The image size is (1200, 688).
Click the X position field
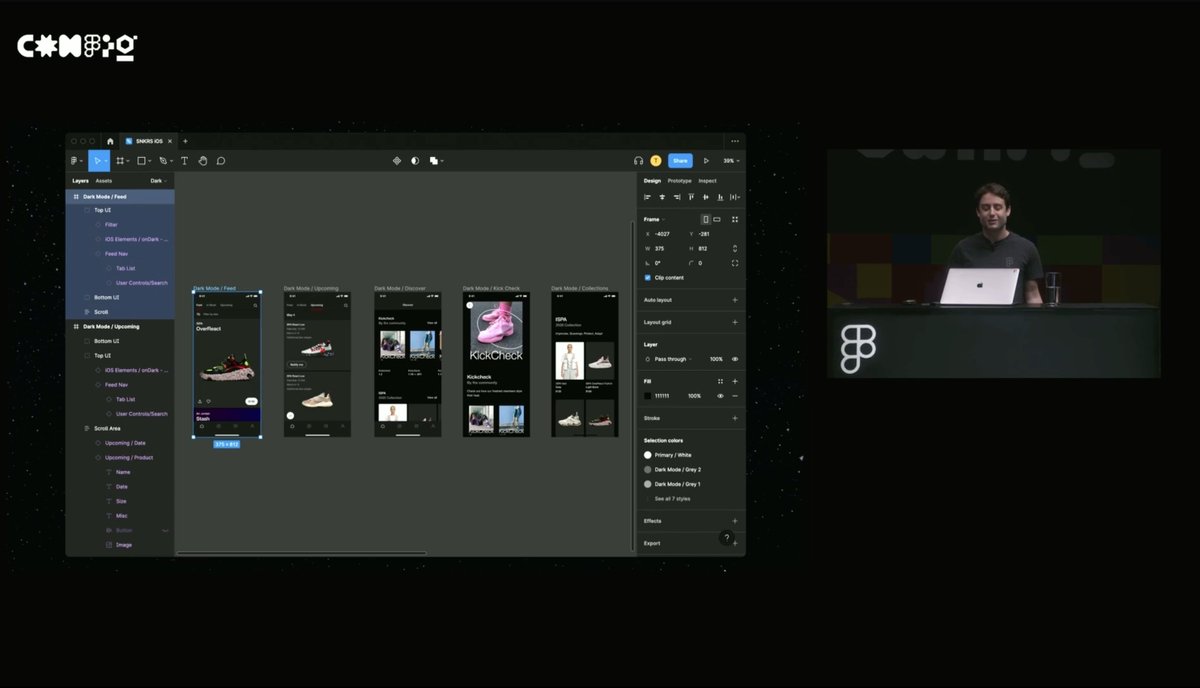click(663, 234)
